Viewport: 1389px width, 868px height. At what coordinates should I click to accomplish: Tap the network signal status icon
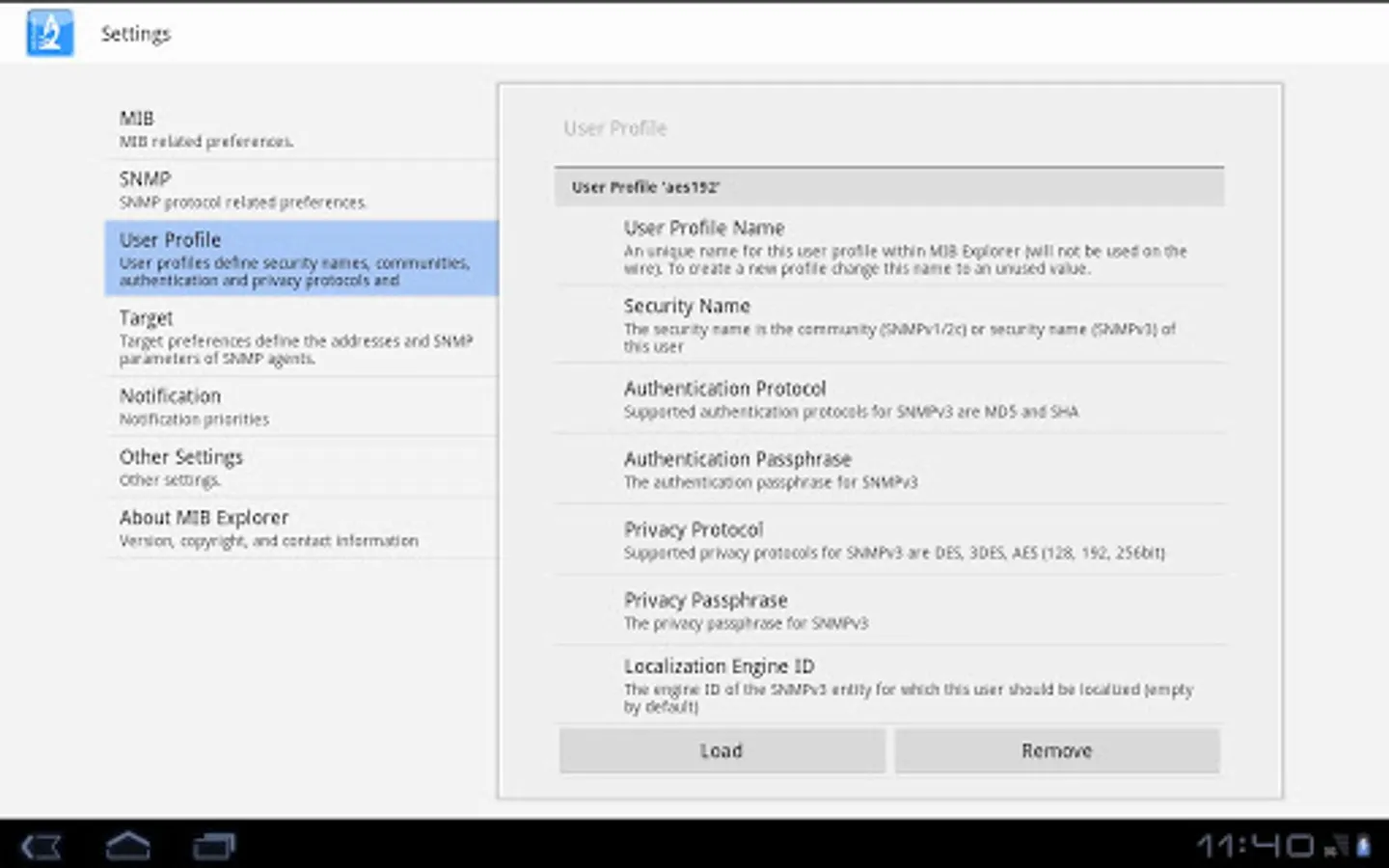tap(1336, 848)
